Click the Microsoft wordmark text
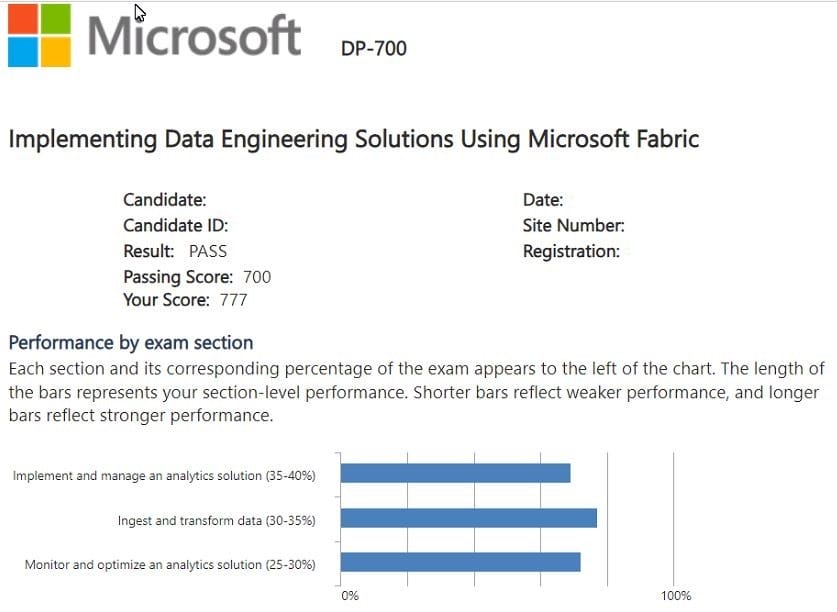837x612 pixels. point(194,36)
